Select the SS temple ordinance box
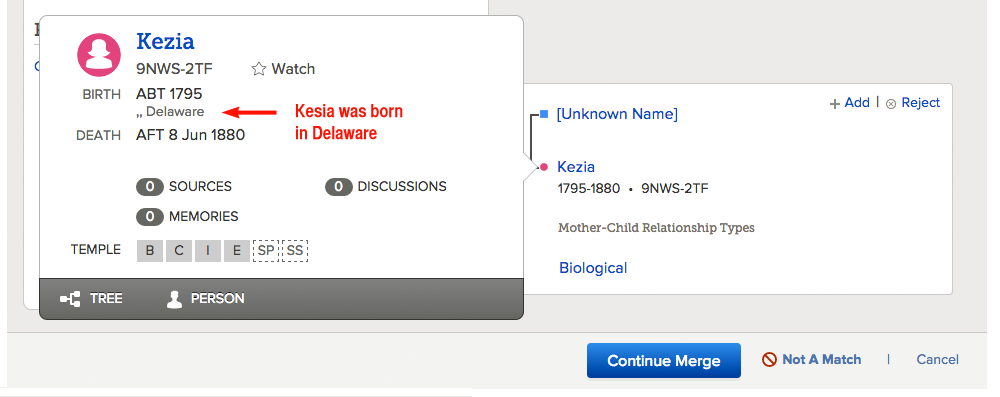Screen dimensions: 1000x397 point(295,251)
